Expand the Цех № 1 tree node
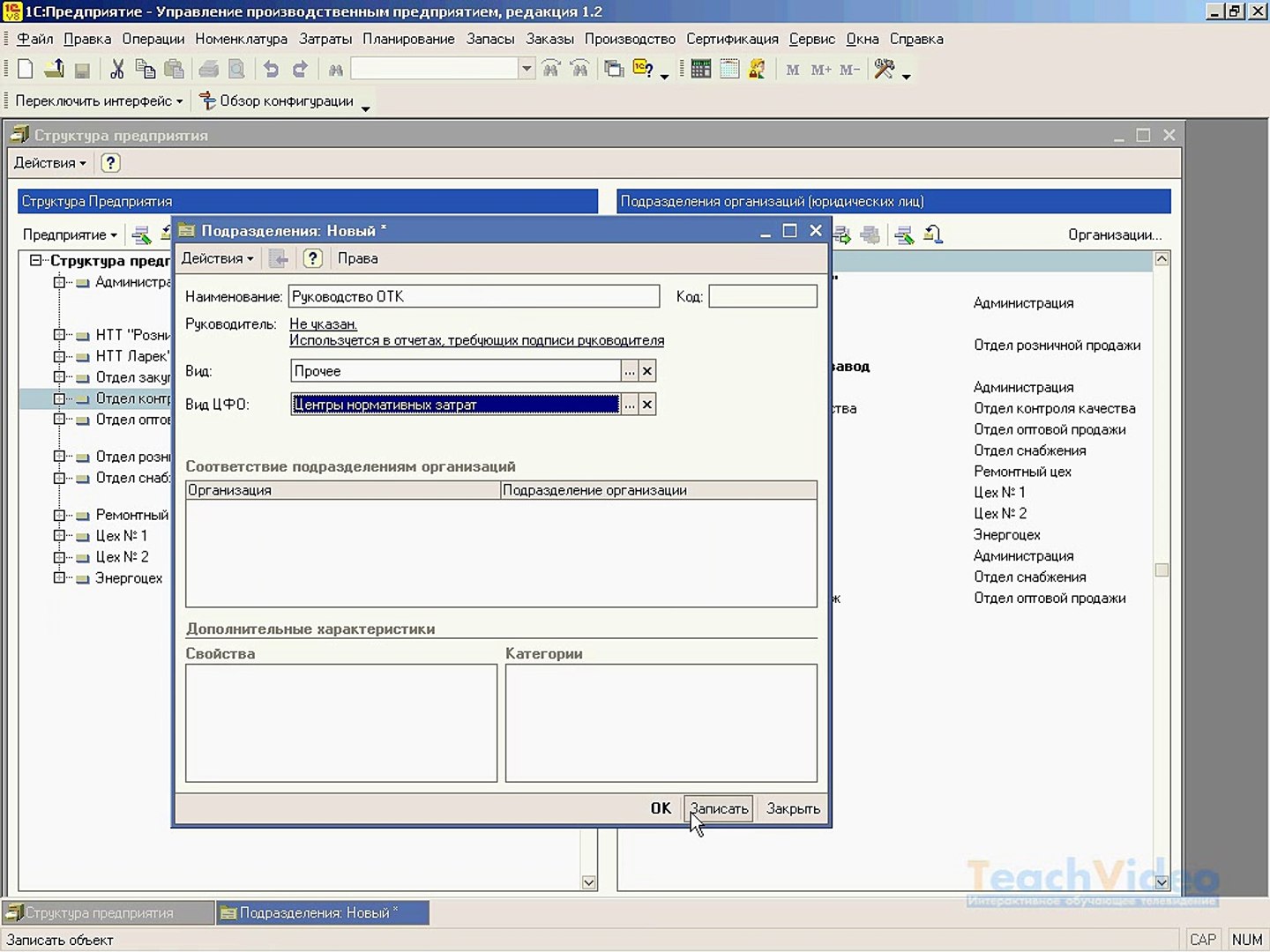Screen dimensions: 1270x952 tap(59, 536)
